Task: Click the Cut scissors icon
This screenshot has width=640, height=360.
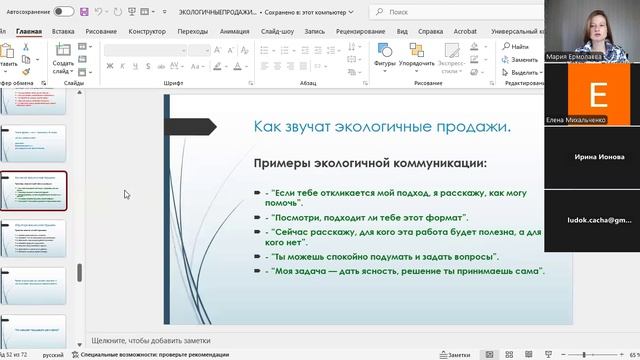Action: (x=26, y=47)
